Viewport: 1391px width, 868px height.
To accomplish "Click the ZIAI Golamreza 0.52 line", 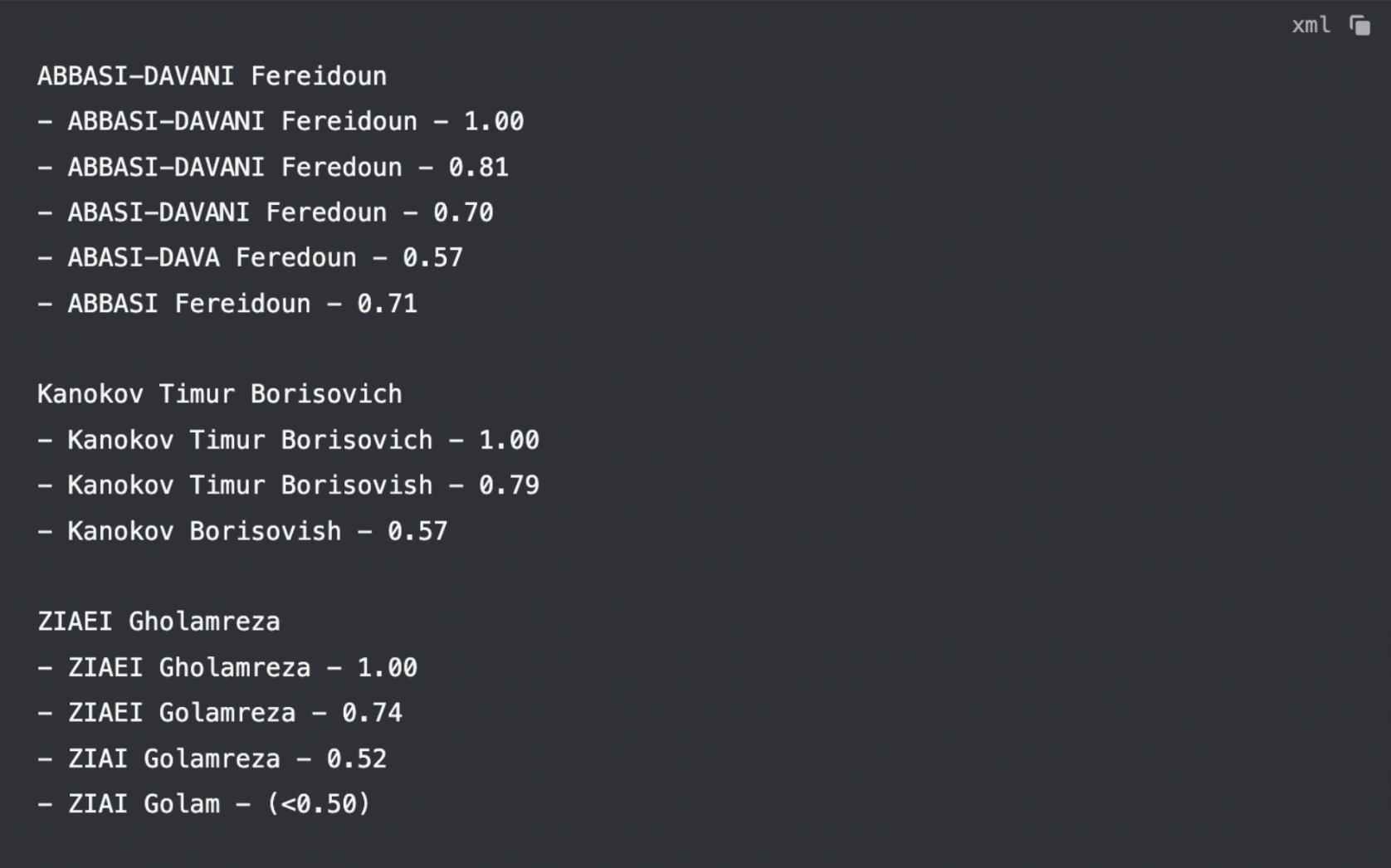I will point(212,758).
